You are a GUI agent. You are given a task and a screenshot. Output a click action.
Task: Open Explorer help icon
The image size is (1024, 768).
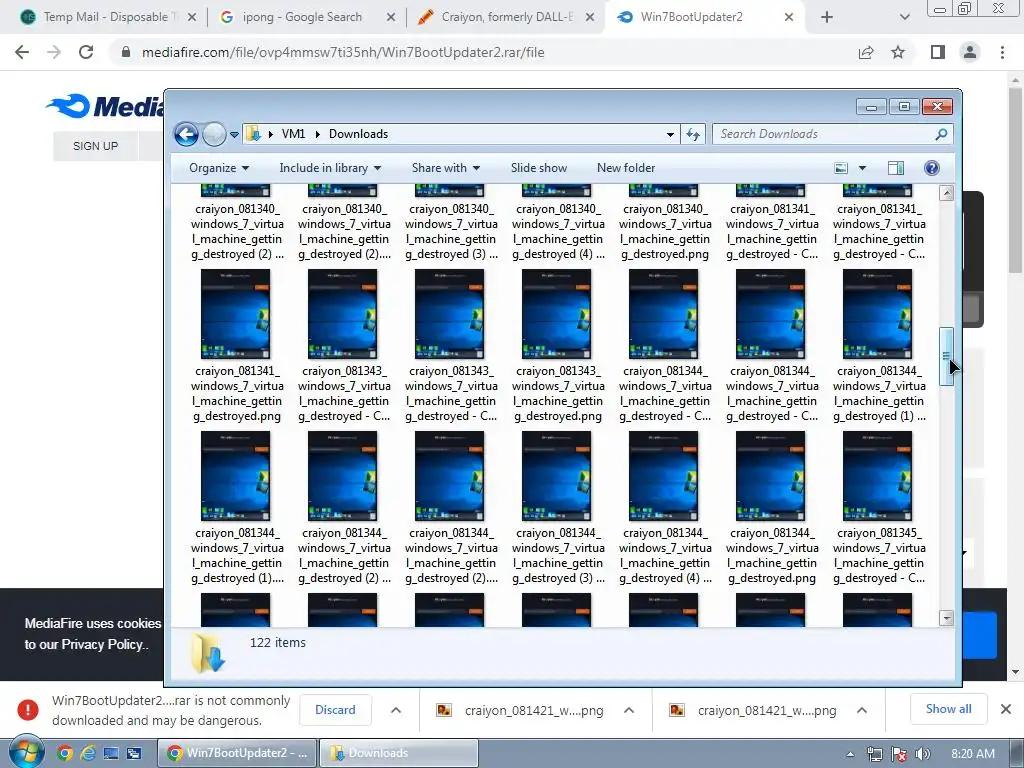932,168
